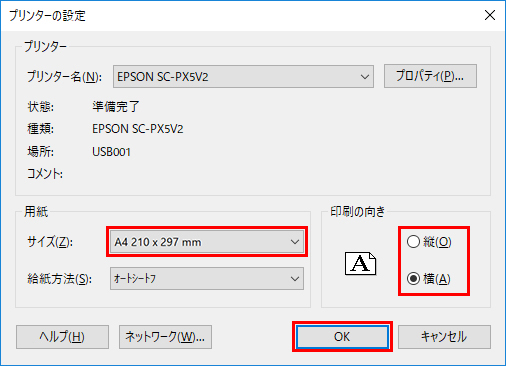Click the ネットワーク(W)... button

pos(165,337)
